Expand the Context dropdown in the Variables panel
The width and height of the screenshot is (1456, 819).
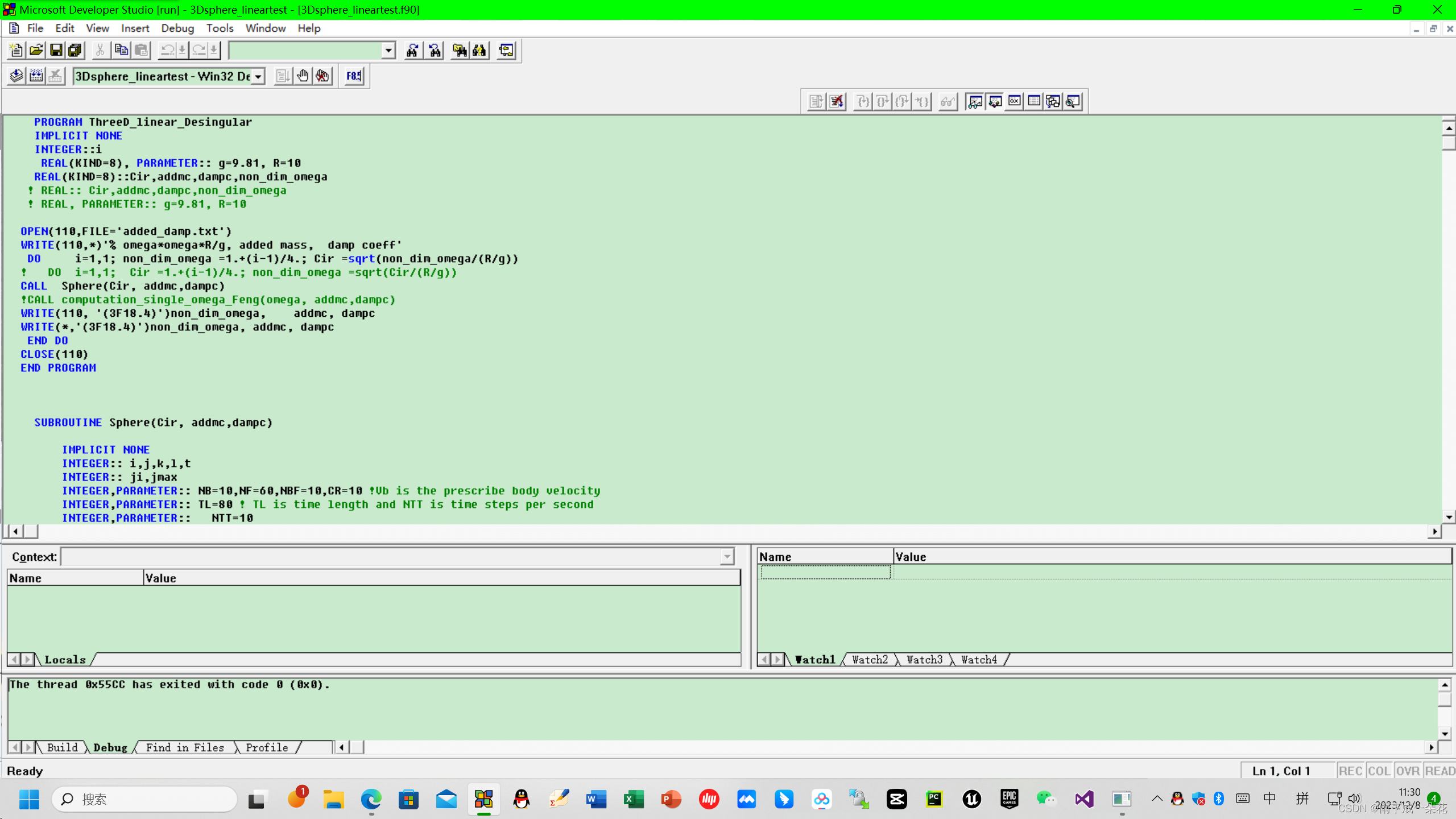[726, 556]
